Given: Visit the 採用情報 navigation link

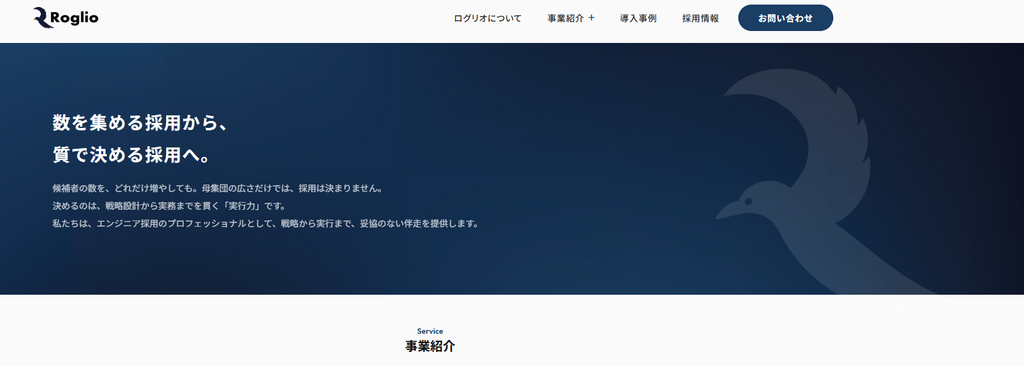Looking at the screenshot, I should tap(701, 18).
